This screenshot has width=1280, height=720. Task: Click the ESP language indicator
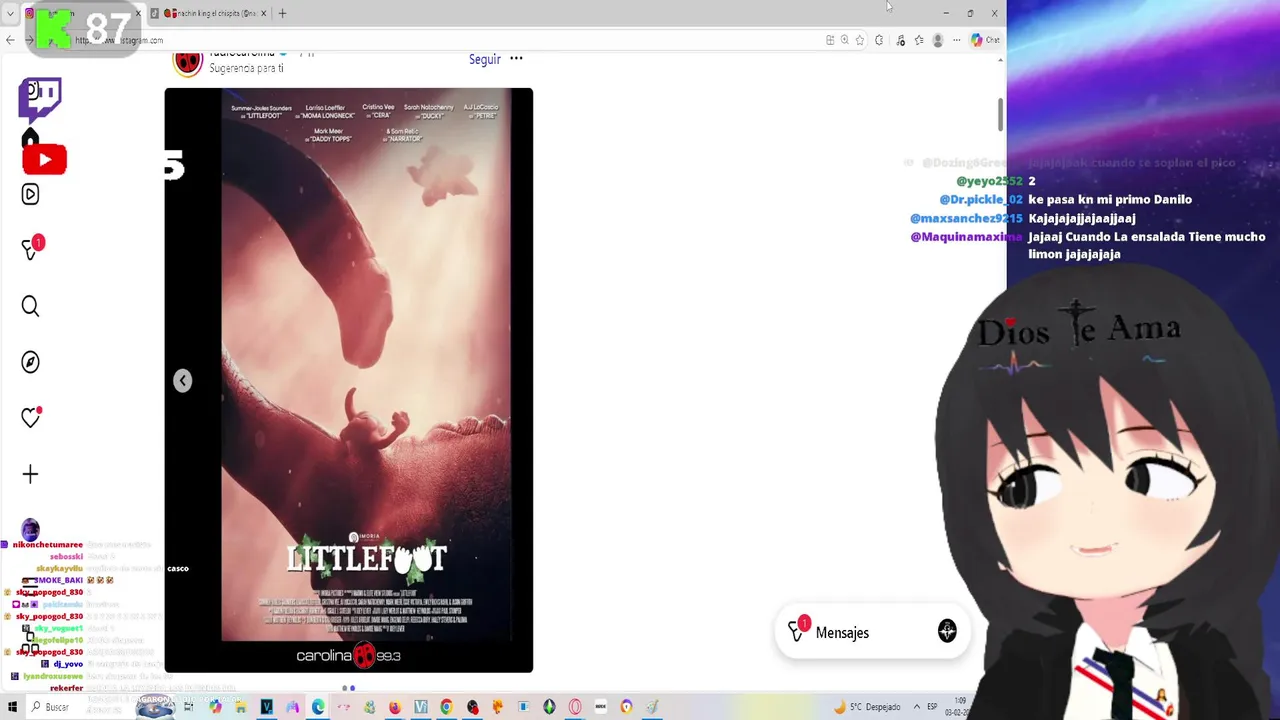point(932,707)
